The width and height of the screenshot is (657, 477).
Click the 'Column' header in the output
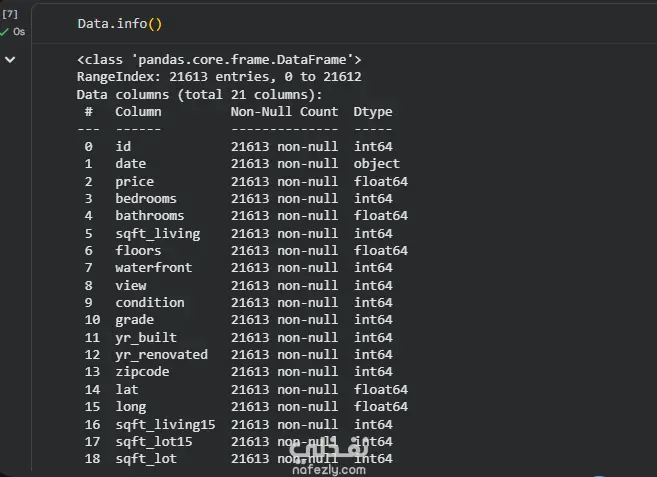(138, 112)
